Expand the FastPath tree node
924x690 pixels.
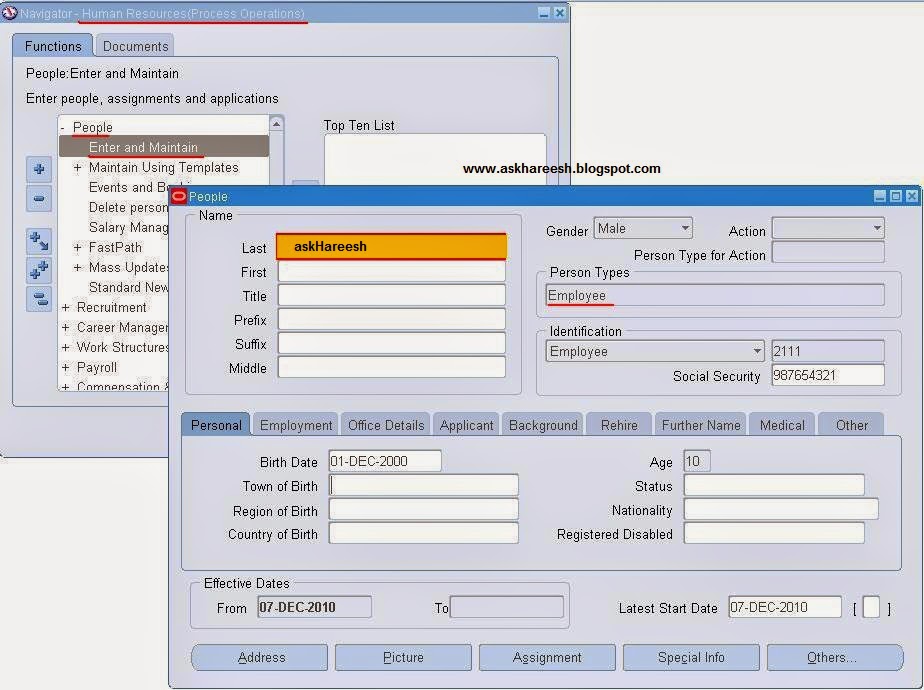pyautogui.click(x=77, y=247)
